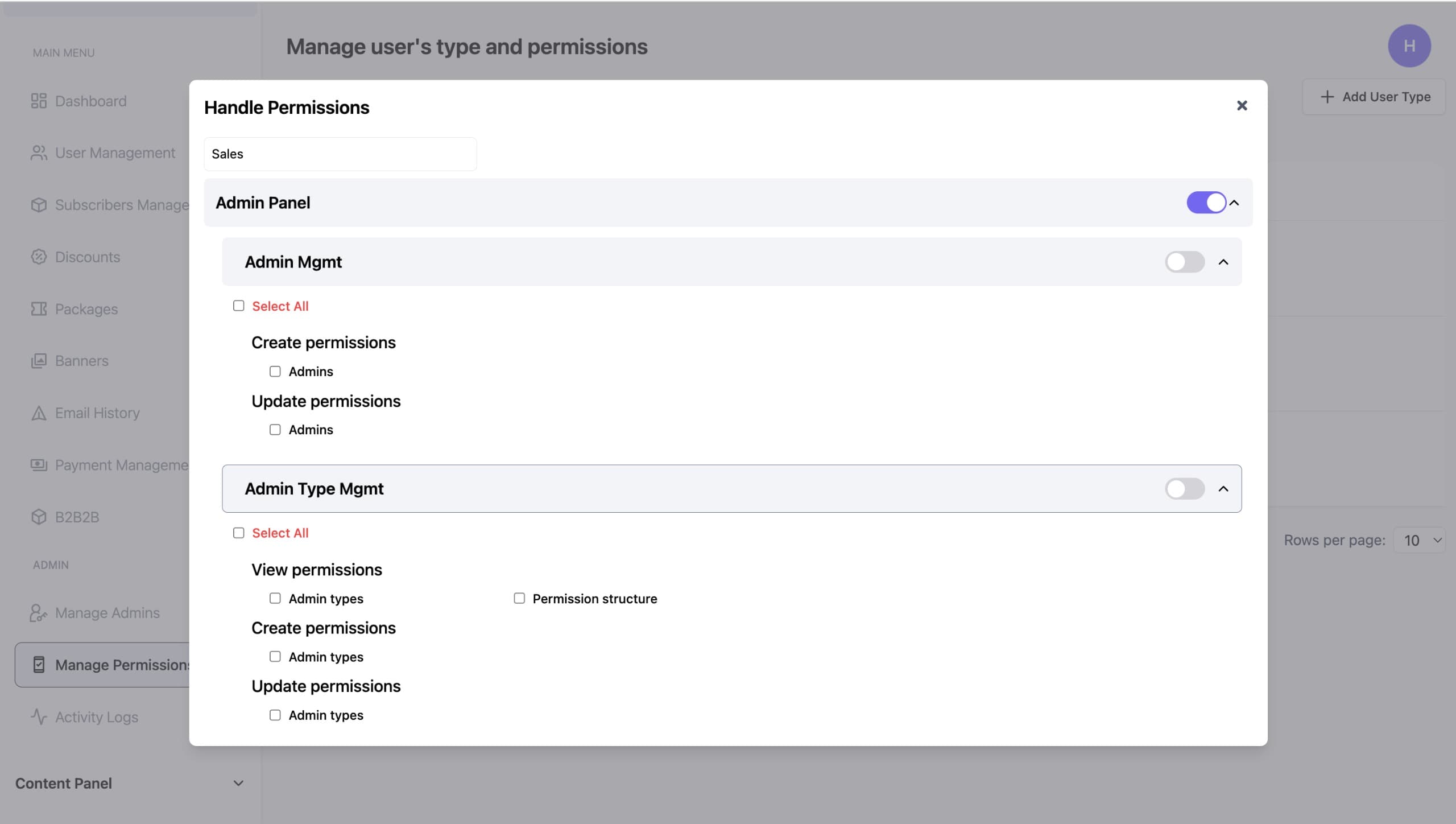Open Subscribers Management via its cube icon
Image resolution: width=1456 pixels, height=824 pixels.
click(x=38, y=205)
